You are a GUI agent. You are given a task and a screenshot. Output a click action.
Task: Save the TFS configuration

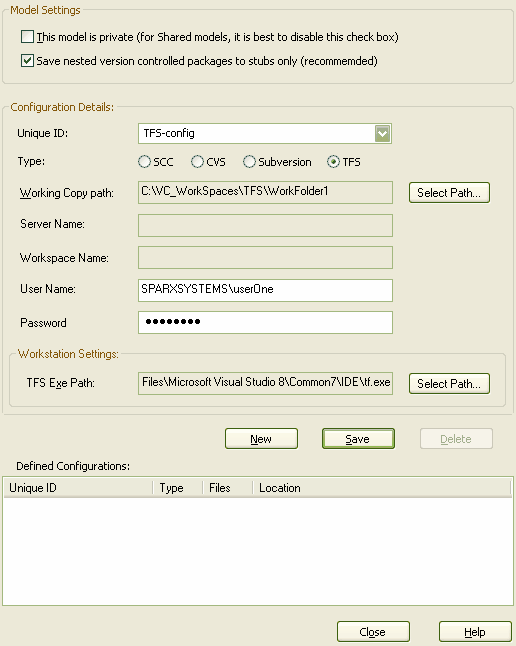[x=358, y=438]
